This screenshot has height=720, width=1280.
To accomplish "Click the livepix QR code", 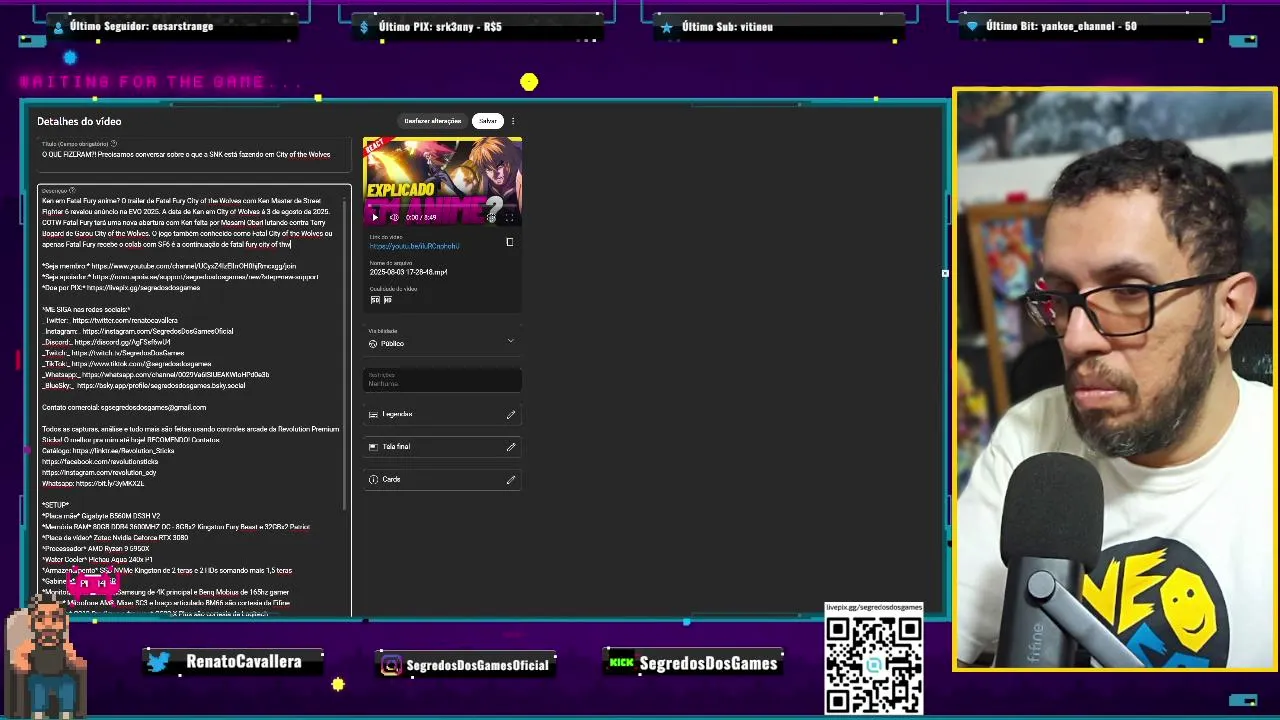I will [874, 665].
